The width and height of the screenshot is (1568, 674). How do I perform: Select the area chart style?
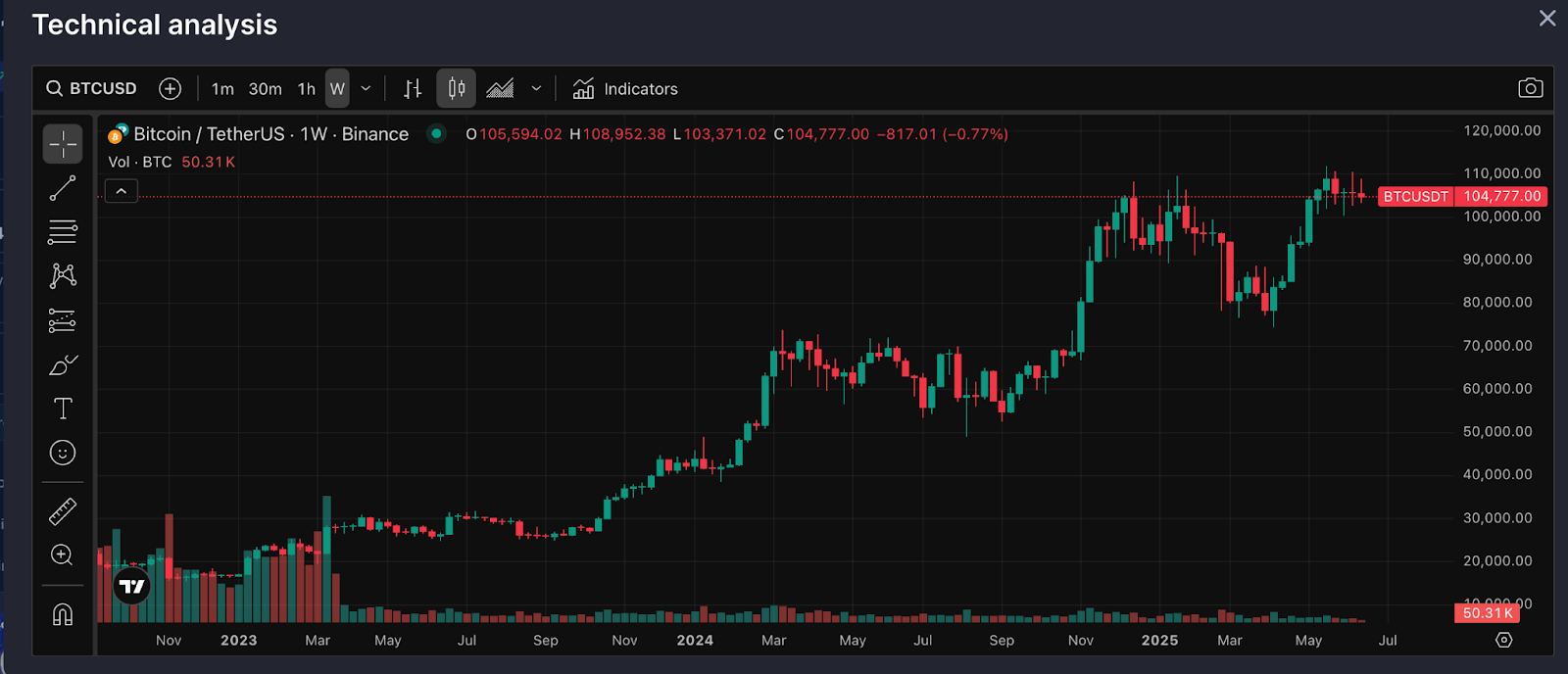click(500, 89)
